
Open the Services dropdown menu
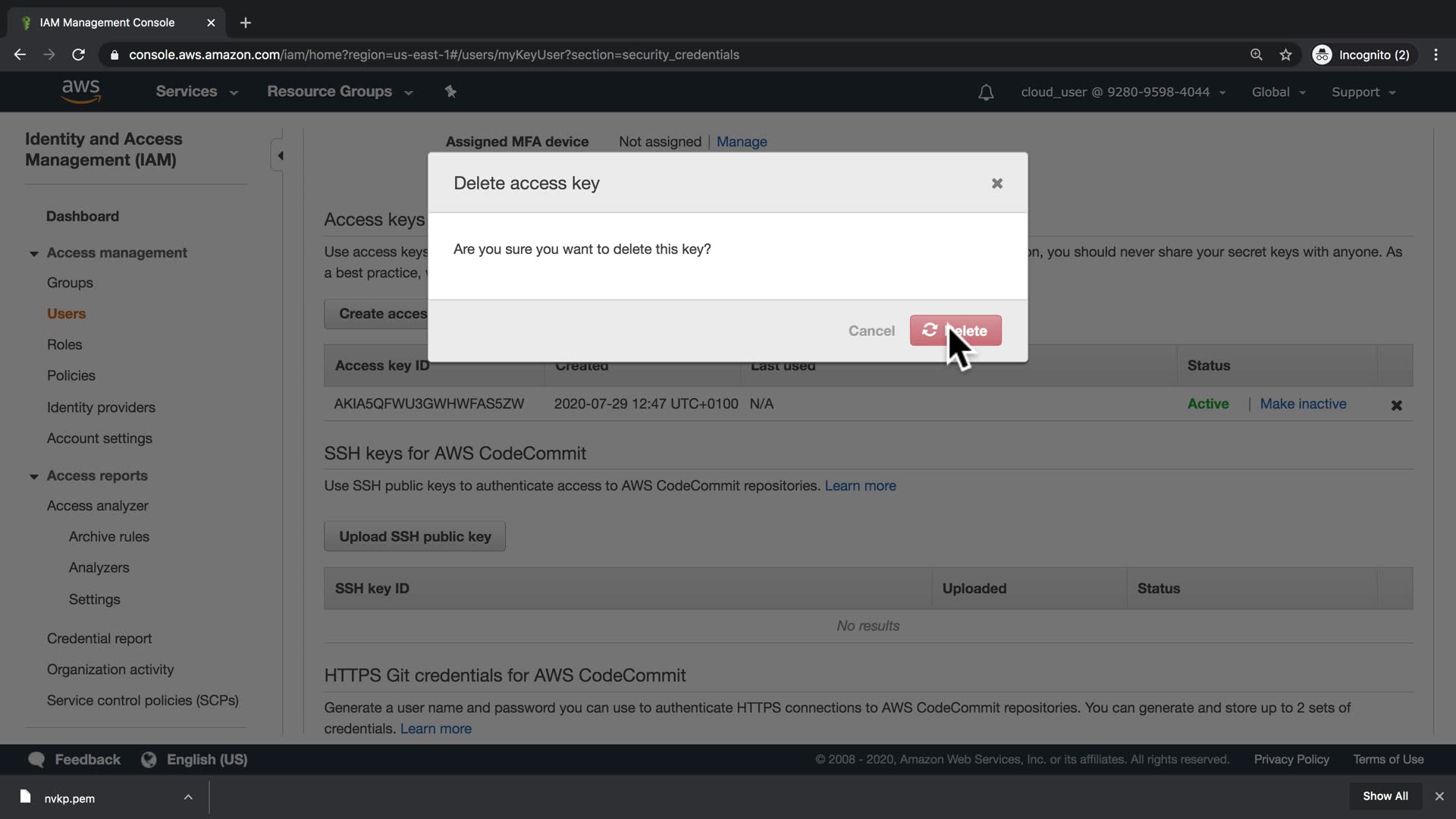pos(196,92)
